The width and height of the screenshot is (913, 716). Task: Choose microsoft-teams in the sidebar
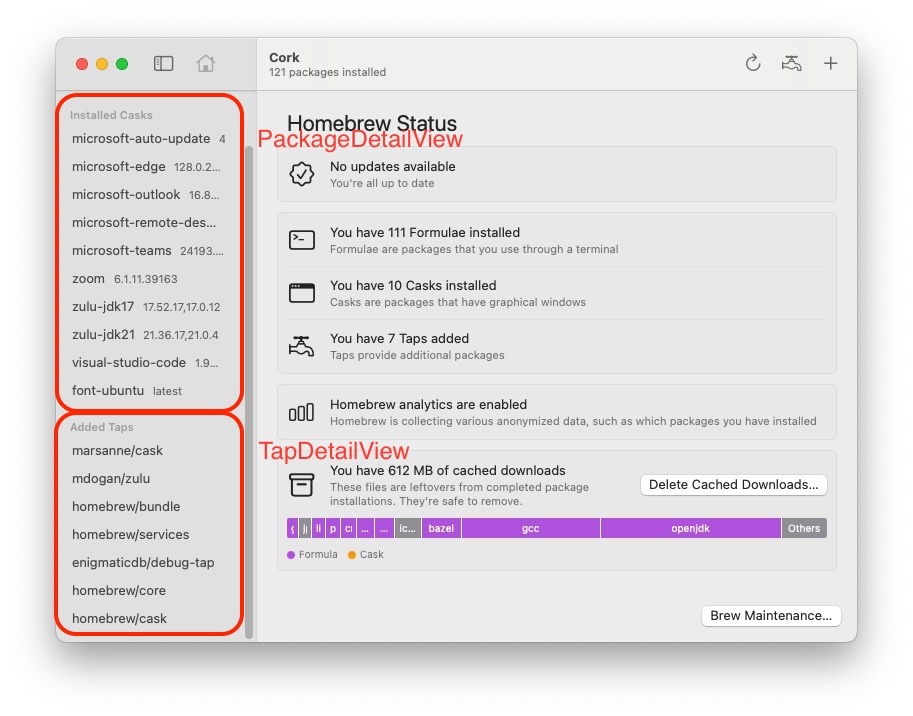coord(149,250)
